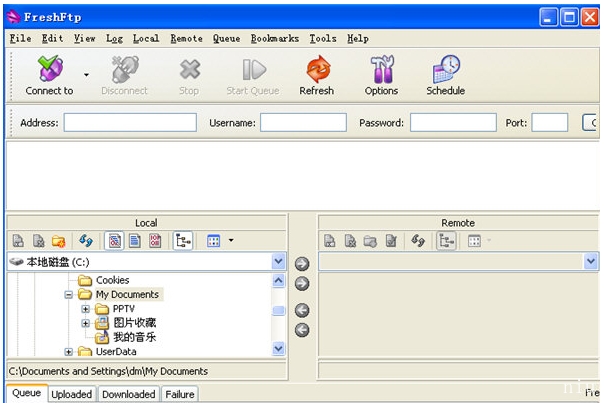The width and height of the screenshot is (604, 403).
Task: Click the topmost right-pointing transfer arrow
Action: coord(302,264)
